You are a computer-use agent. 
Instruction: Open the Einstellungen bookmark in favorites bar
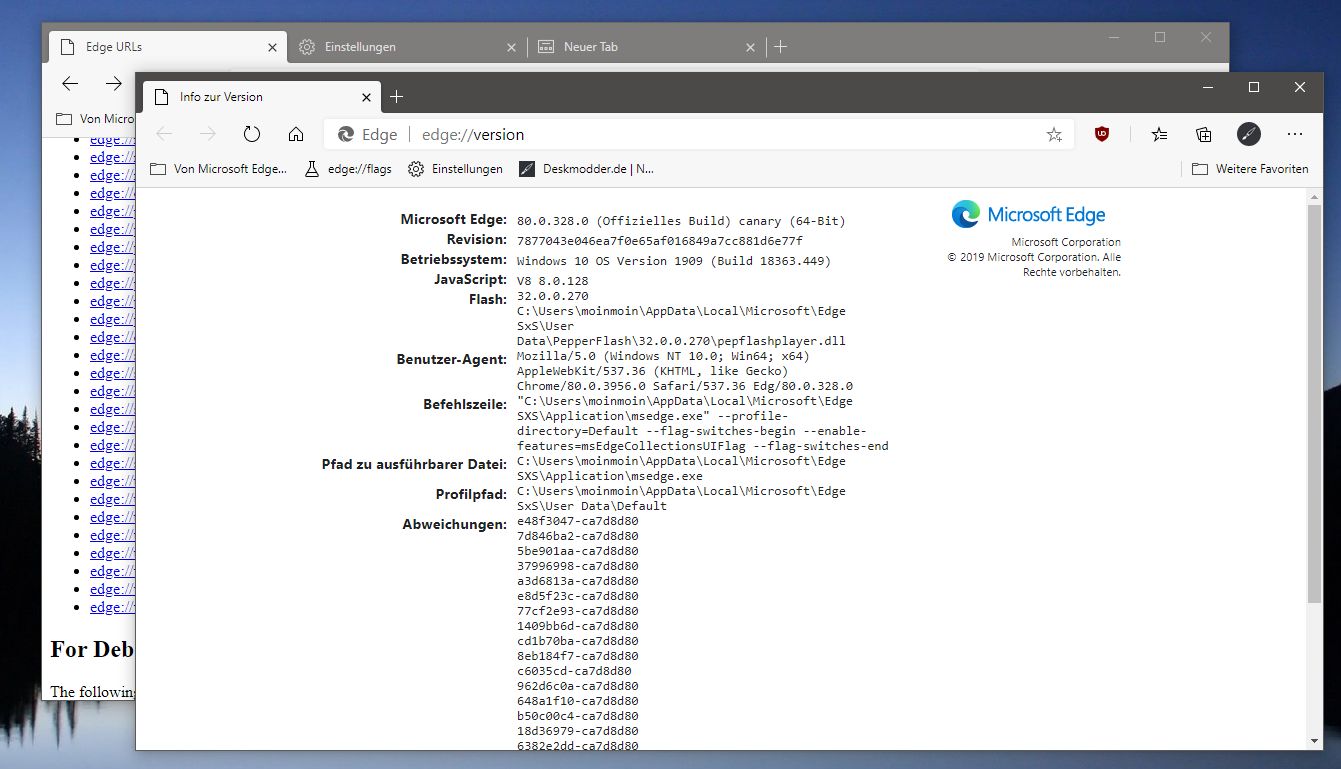point(455,169)
